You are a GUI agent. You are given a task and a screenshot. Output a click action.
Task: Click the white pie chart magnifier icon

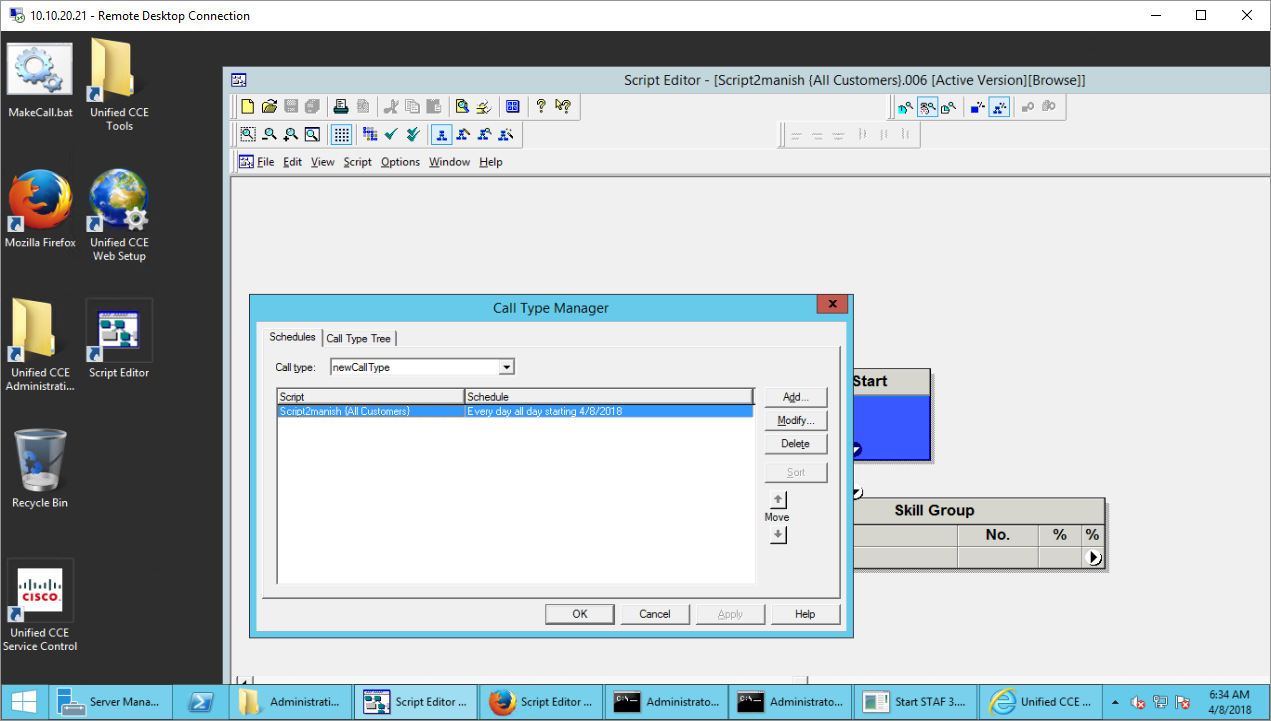point(948,107)
